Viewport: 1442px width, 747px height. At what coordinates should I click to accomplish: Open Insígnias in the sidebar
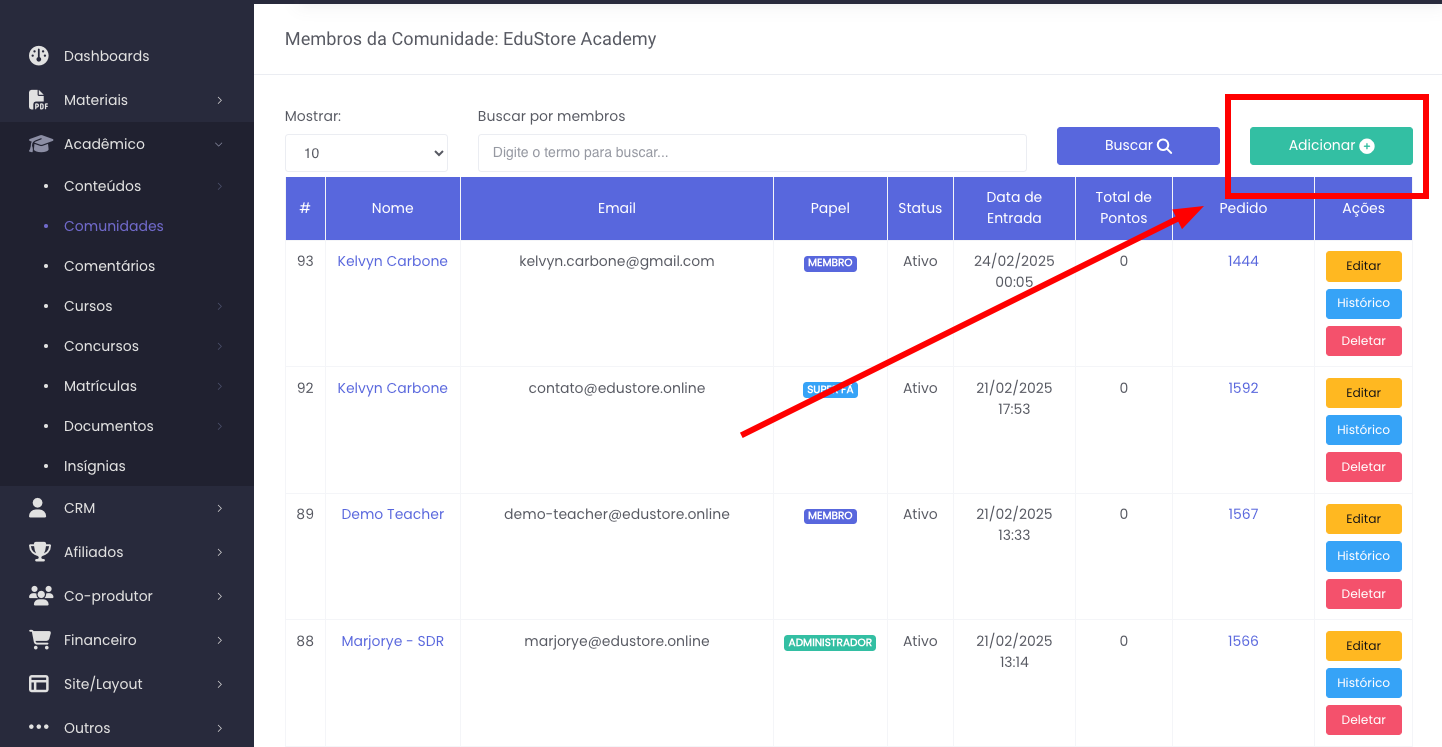click(x=94, y=466)
